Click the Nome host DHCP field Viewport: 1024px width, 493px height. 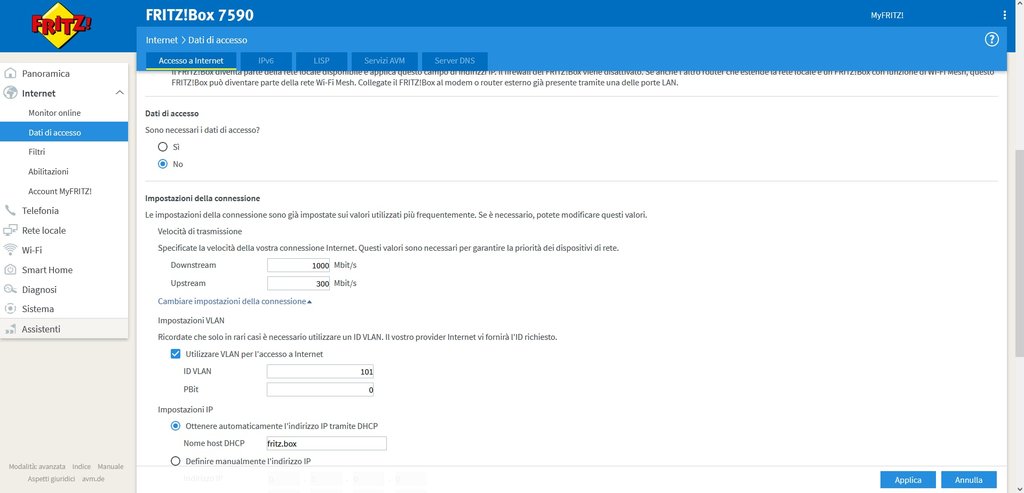pyautogui.click(x=327, y=443)
